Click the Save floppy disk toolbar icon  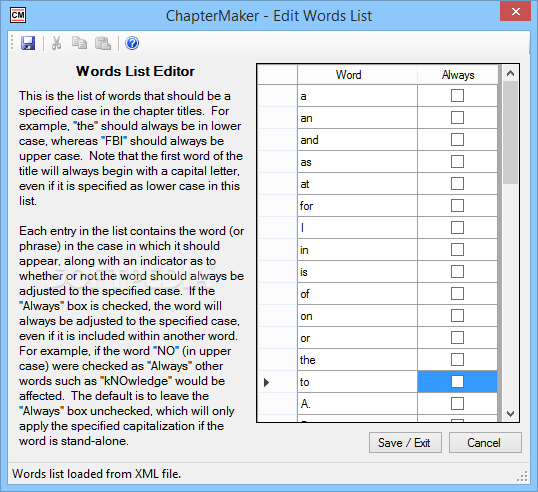coord(28,44)
